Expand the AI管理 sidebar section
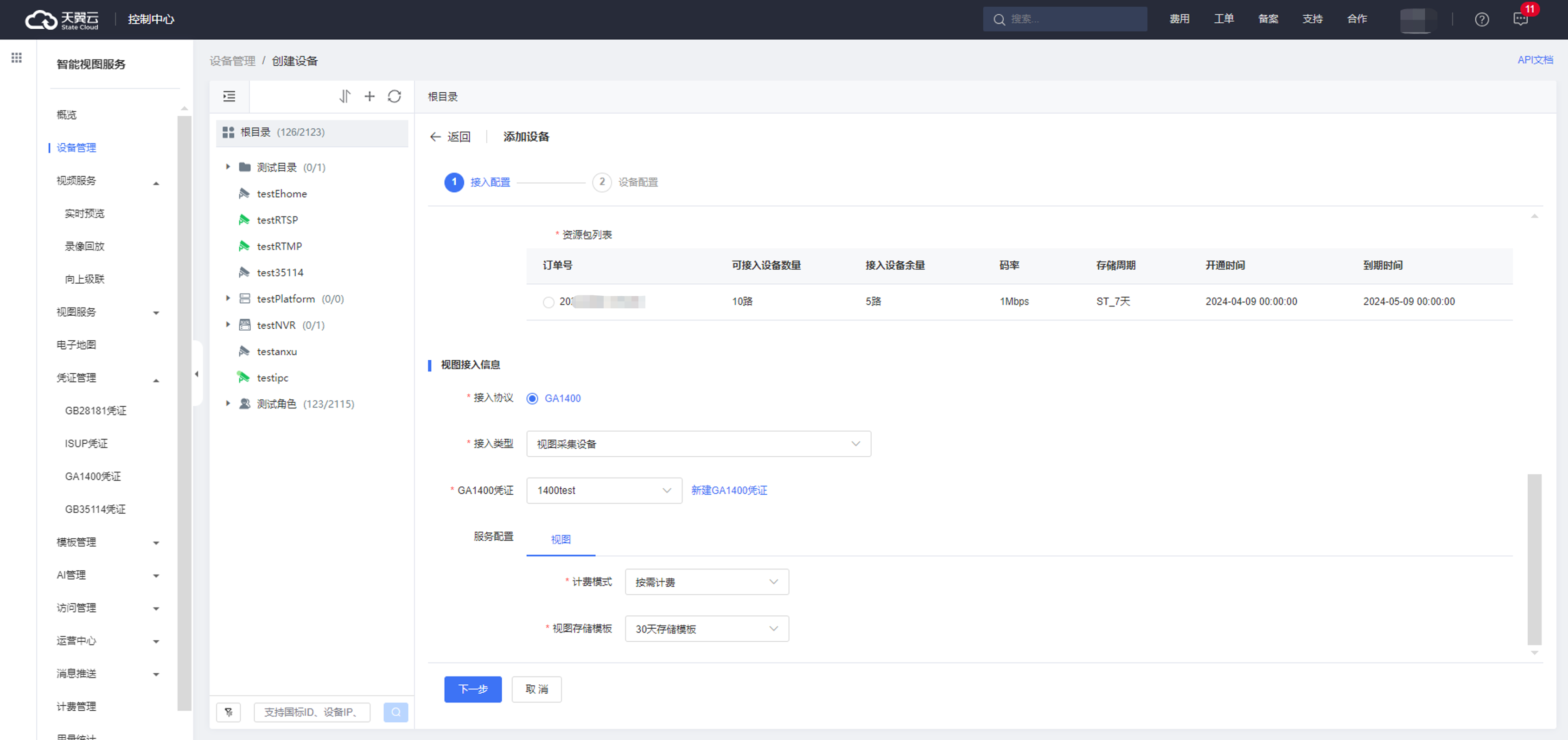Viewport: 1568px width, 740px height. 156,576
